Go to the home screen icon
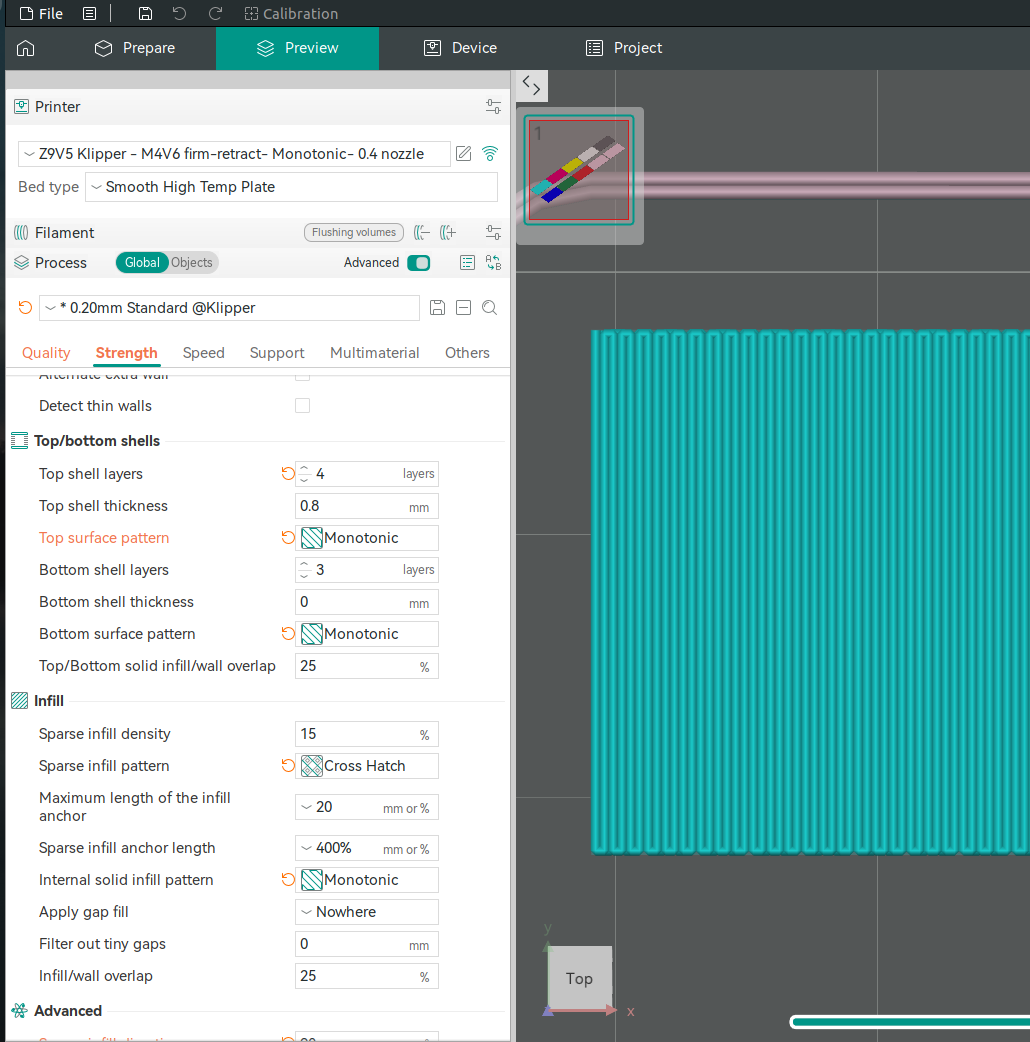Viewport: 1030px width, 1042px height. [25, 48]
